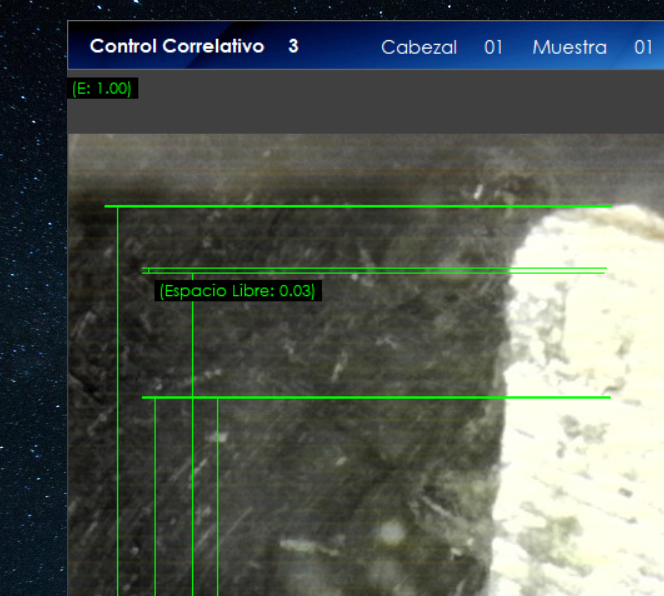Click the gray bar beside E: 1.00

[400, 102]
